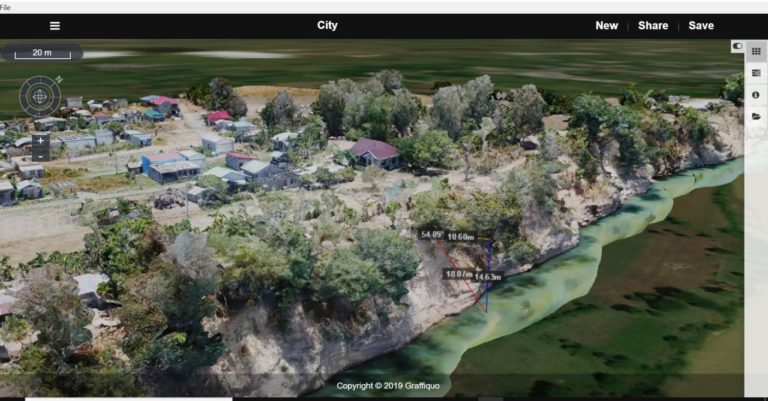Click the 20 m scale bar
Screen dimensions: 768x401
[42, 53]
